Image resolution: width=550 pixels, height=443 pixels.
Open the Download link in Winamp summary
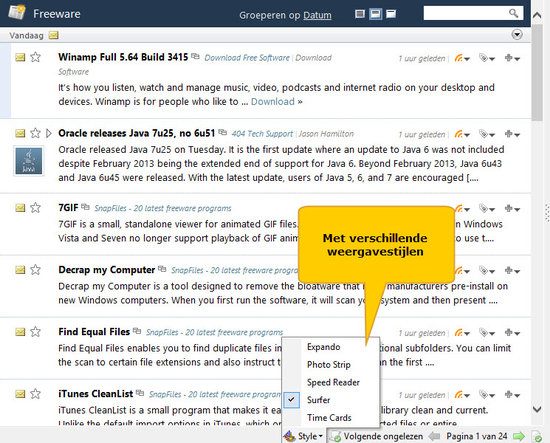click(x=273, y=102)
